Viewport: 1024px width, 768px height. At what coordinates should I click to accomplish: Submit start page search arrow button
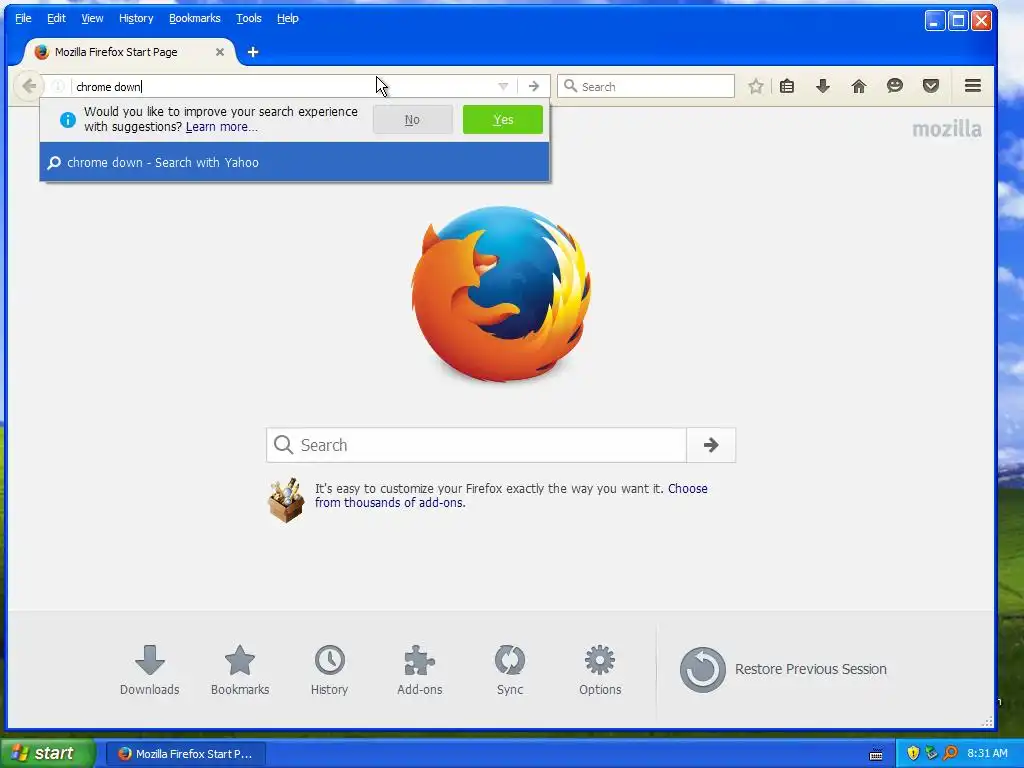point(711,445)
